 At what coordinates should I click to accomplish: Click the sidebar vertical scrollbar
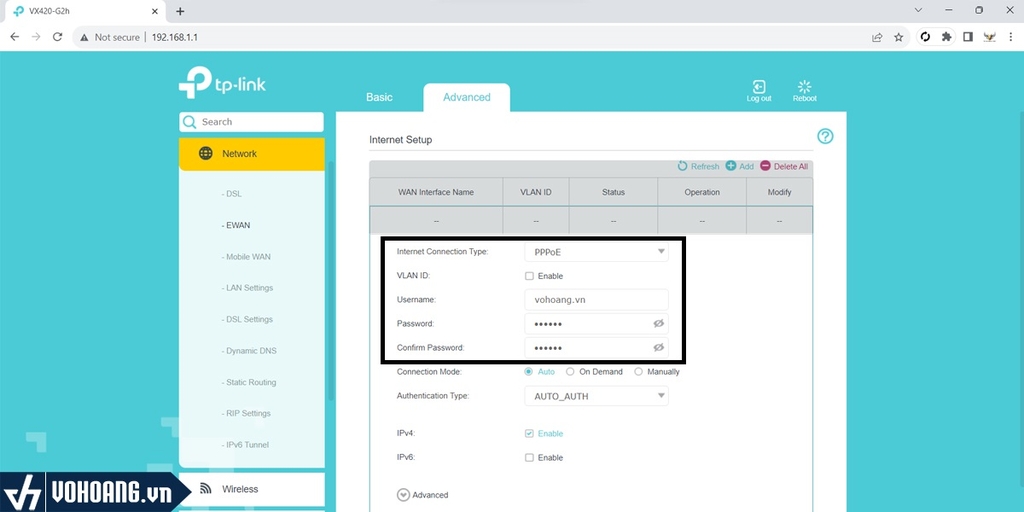tap(330, 281)
